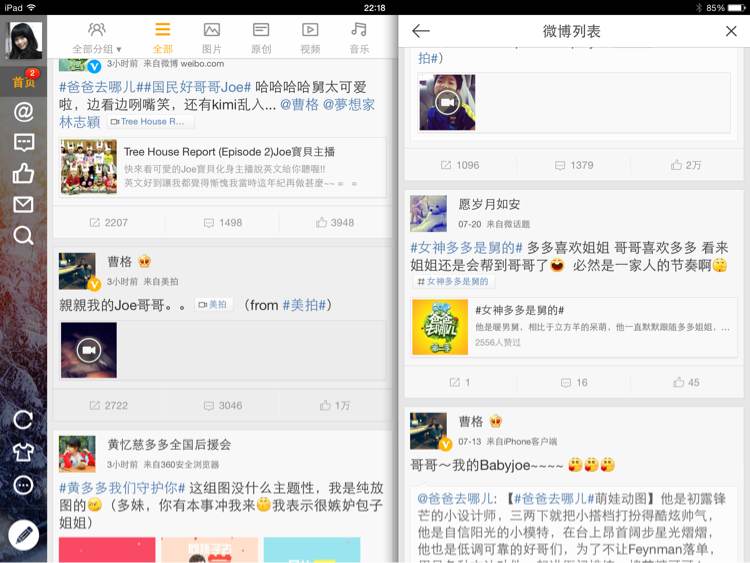This screenshot has height=563, width=750.
Task: Tap the refresh circular arrow icon
Action: tap(23, 420)
